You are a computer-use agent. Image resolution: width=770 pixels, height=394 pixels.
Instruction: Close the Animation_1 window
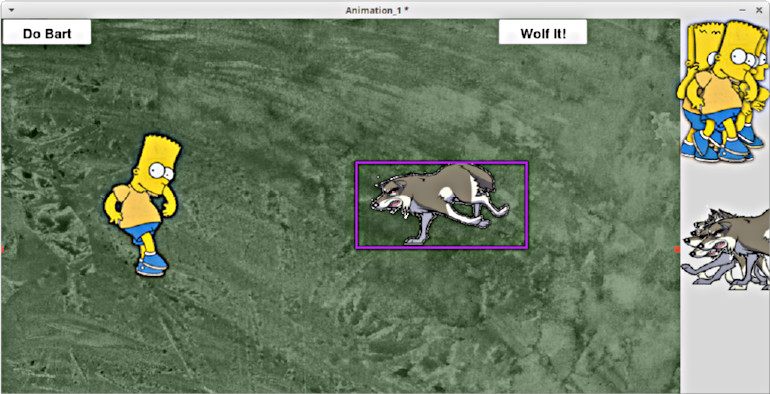point(758,10)
